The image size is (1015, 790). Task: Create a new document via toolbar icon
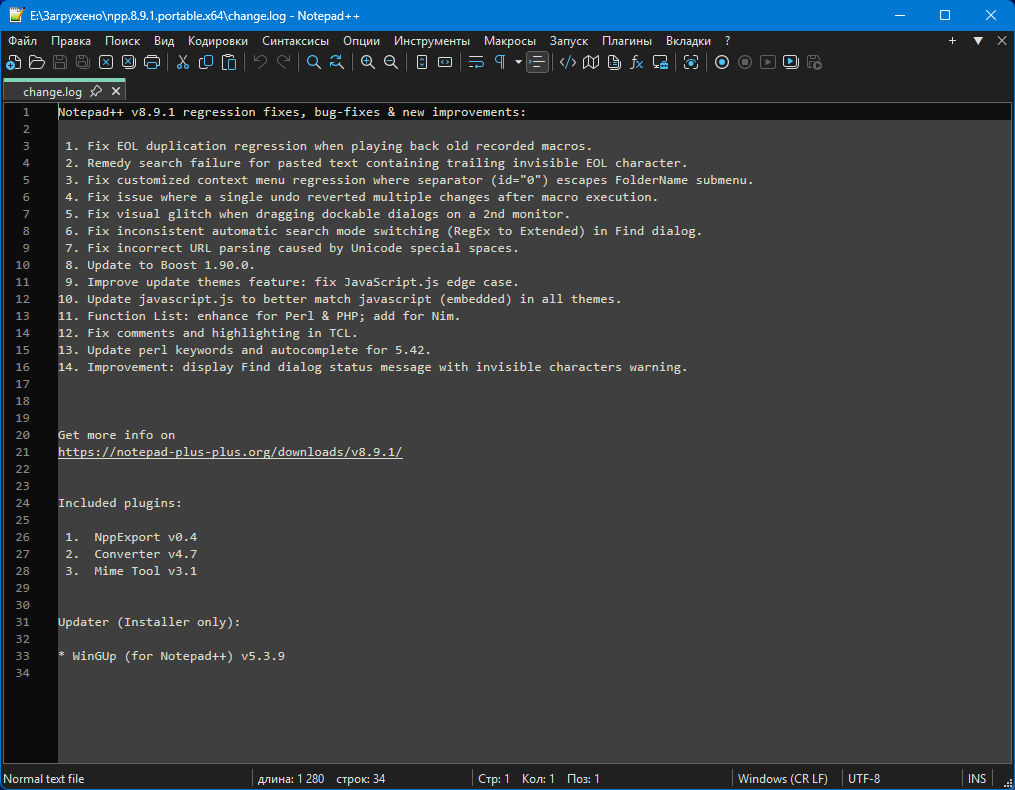coord(13,62)
